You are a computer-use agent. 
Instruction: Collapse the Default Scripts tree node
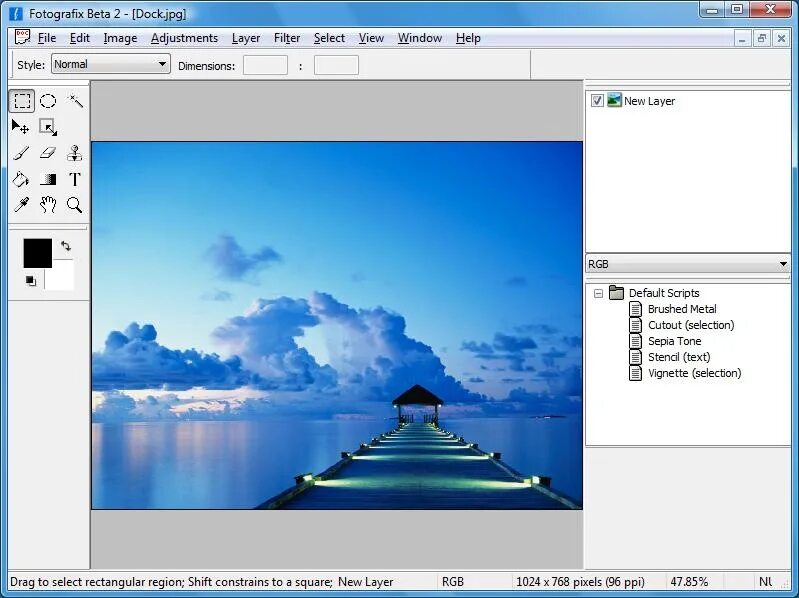tap(598, 293)
